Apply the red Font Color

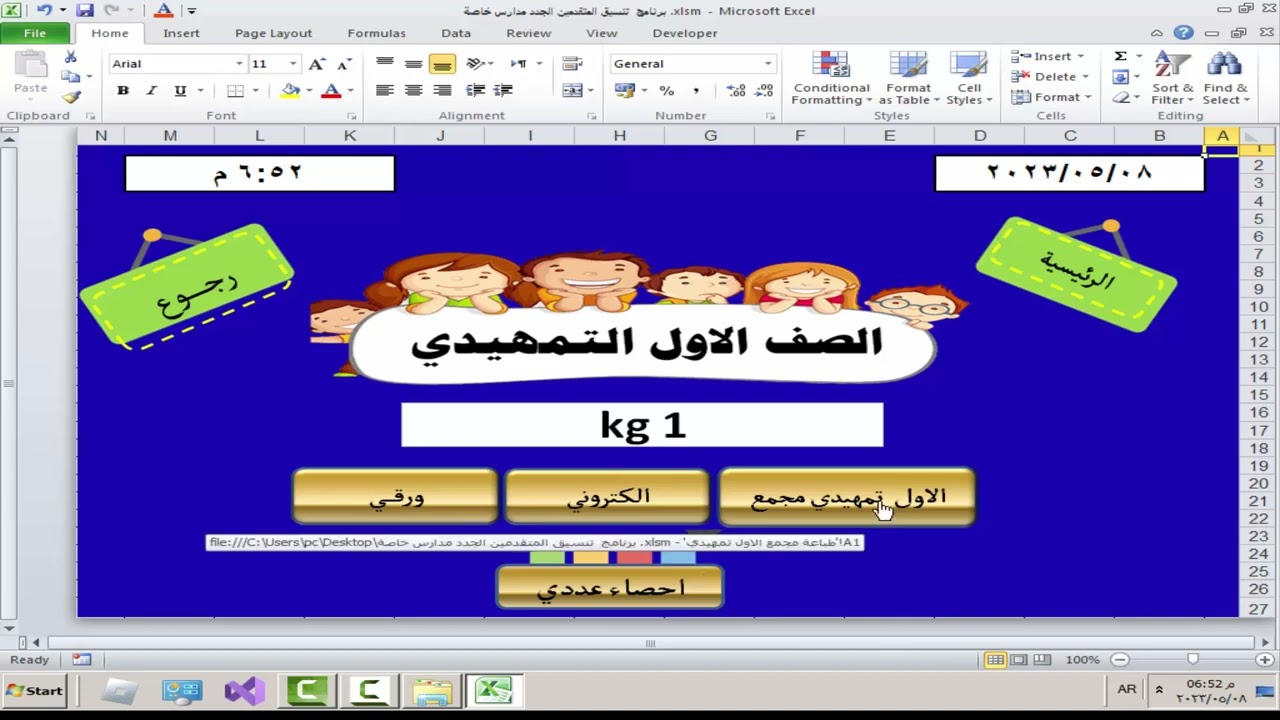(x=331, y=91)
